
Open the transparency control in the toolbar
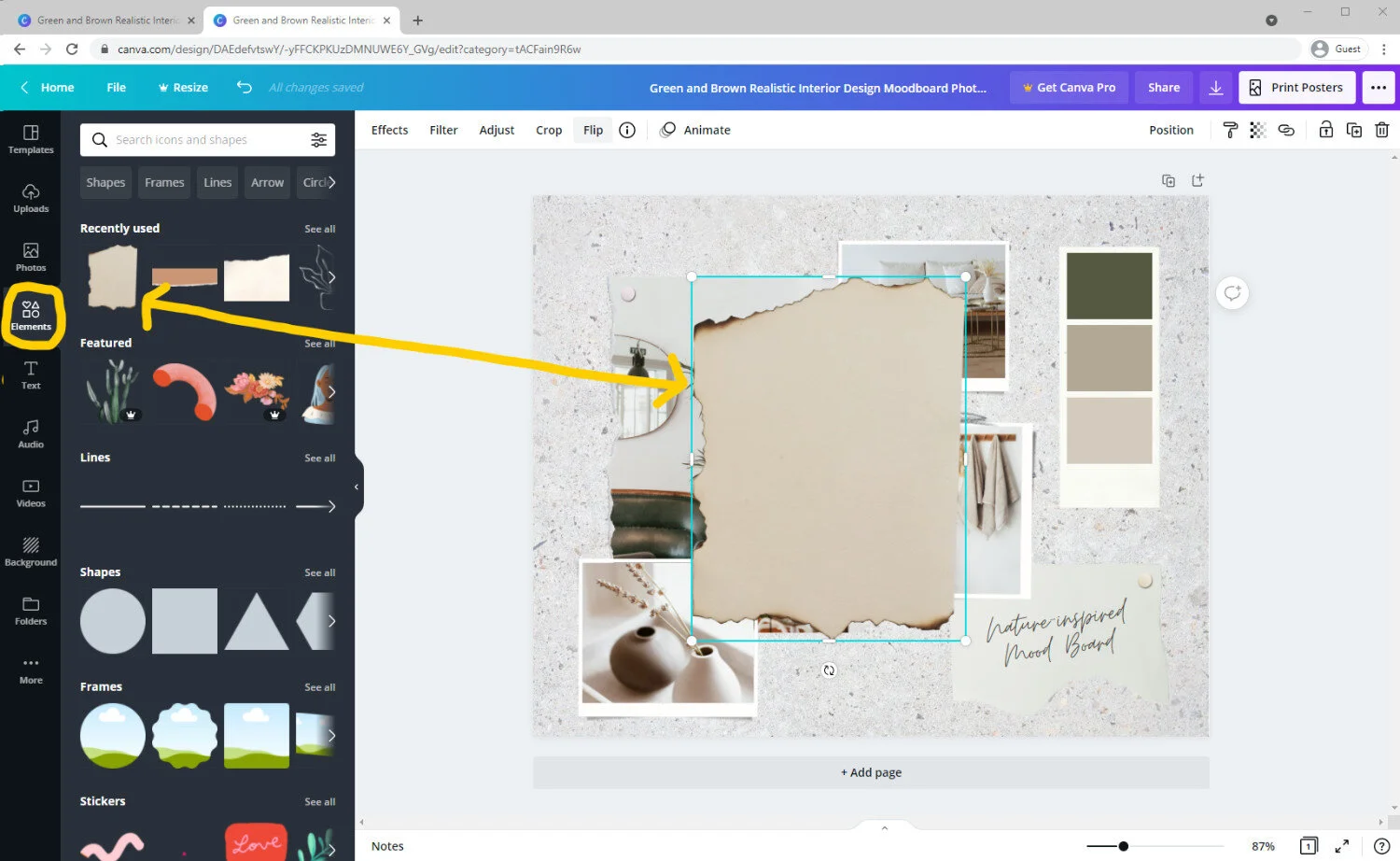(1258, 130)
